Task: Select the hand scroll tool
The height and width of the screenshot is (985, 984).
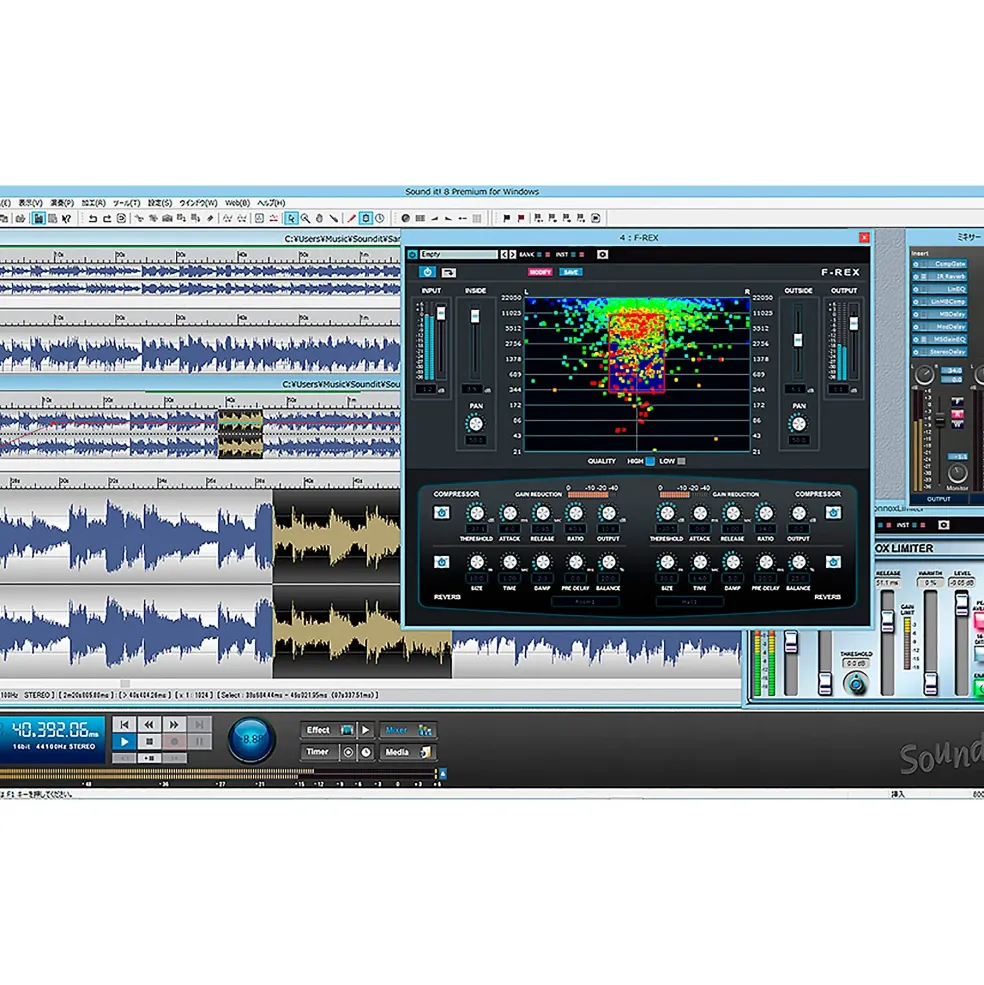Action: (x=319, y=219)
